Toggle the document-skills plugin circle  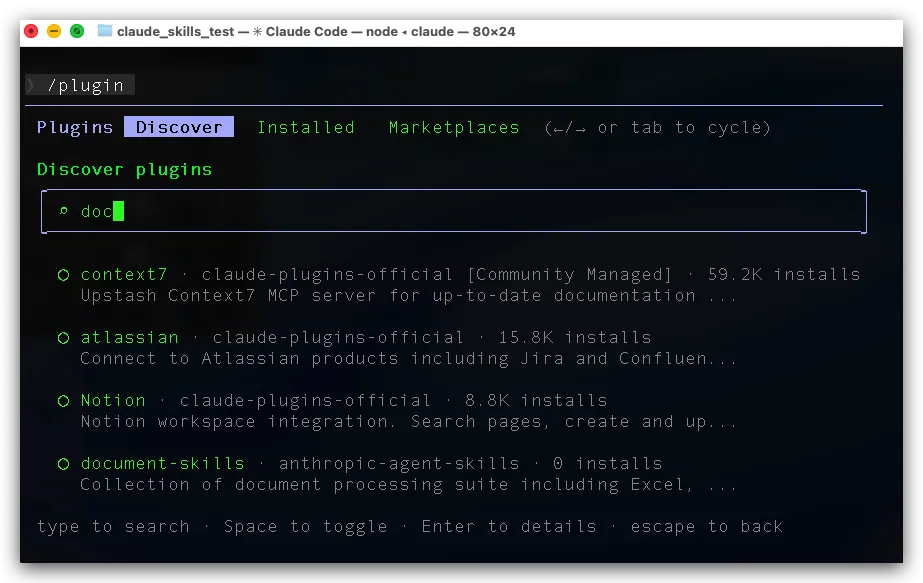(x=63, y=464)
